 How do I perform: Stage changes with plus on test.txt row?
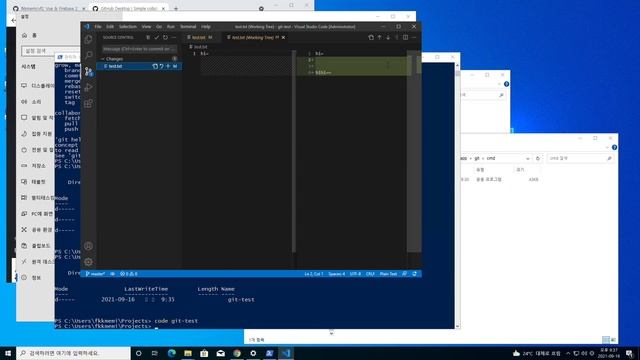168,66
